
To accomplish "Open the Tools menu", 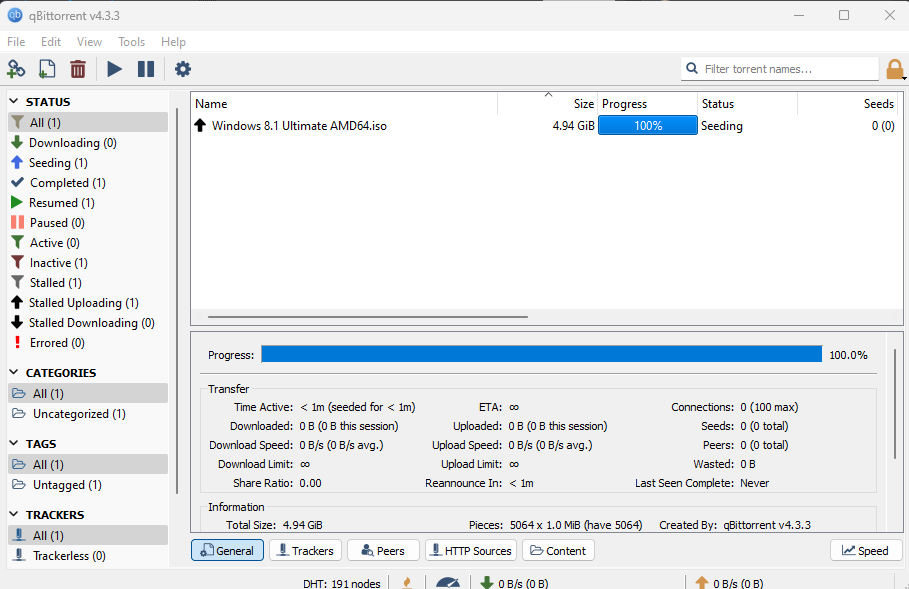I will pos(132,42).
